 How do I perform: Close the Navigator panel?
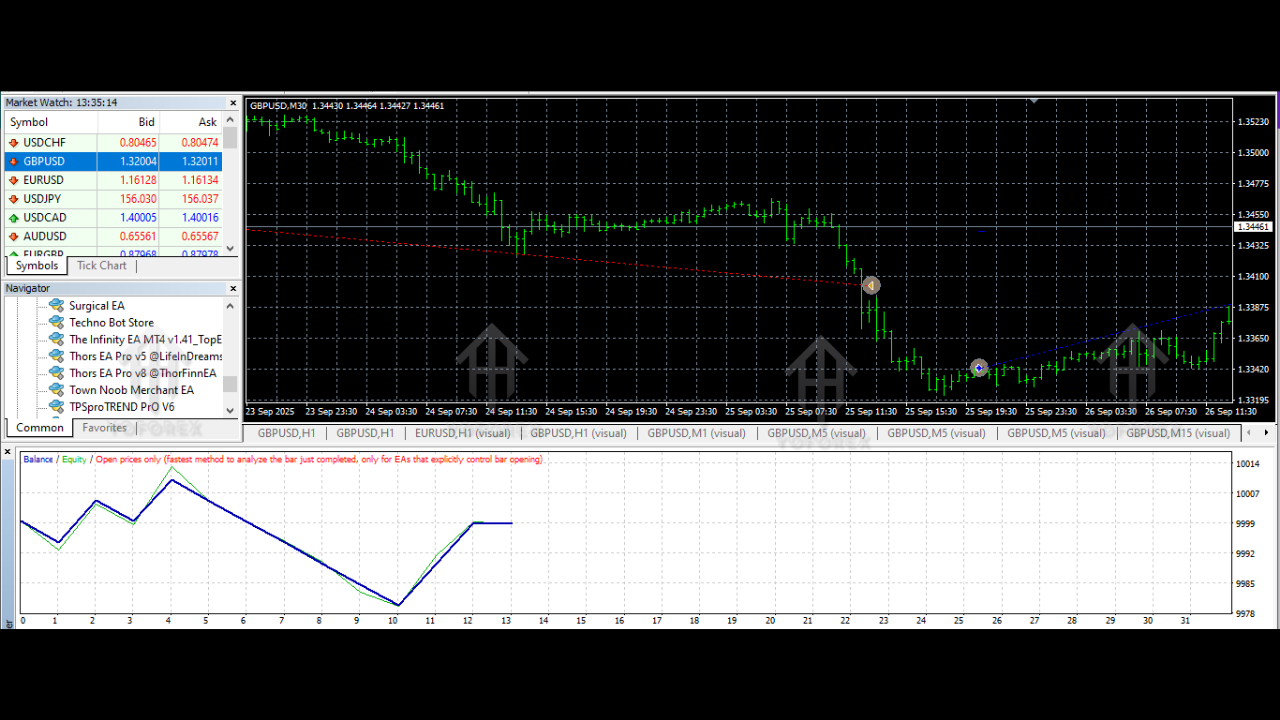pyautogui.click(x=233, y=289)
